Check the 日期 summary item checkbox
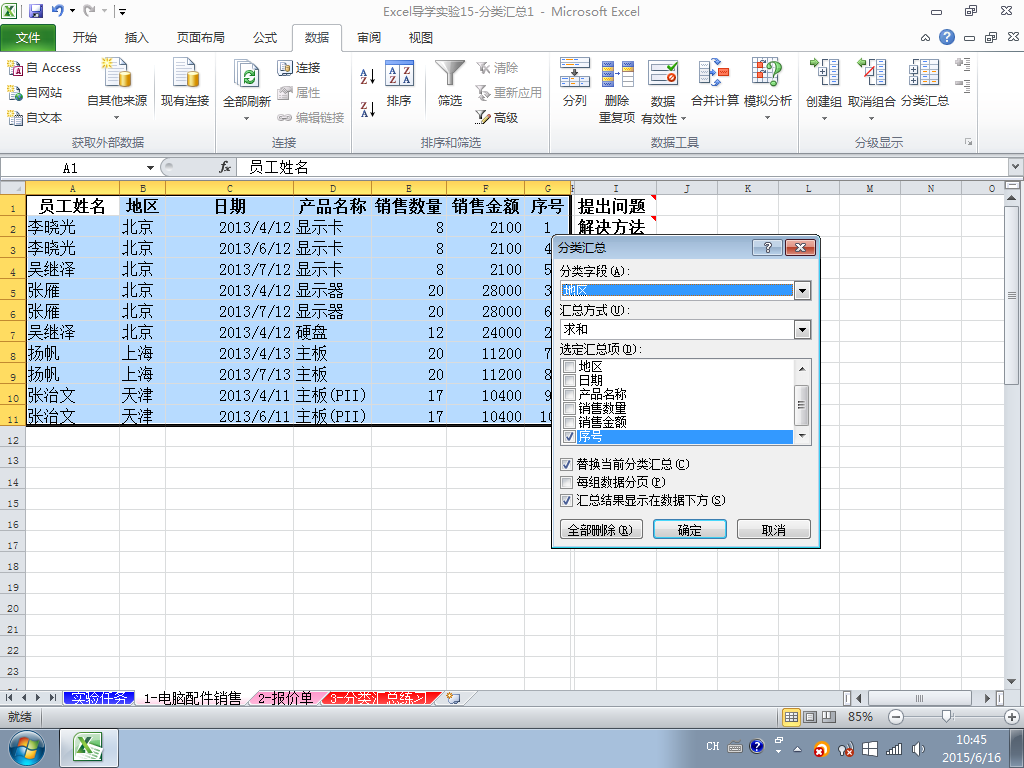This screenshot has width=1024, height=768. [x=569, y=381]
